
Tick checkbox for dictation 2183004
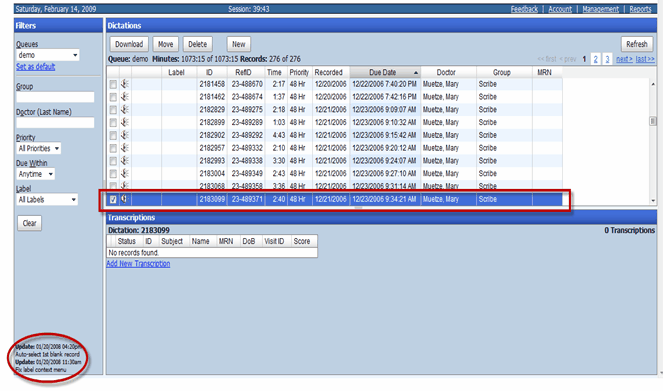(x=113, y=174)
